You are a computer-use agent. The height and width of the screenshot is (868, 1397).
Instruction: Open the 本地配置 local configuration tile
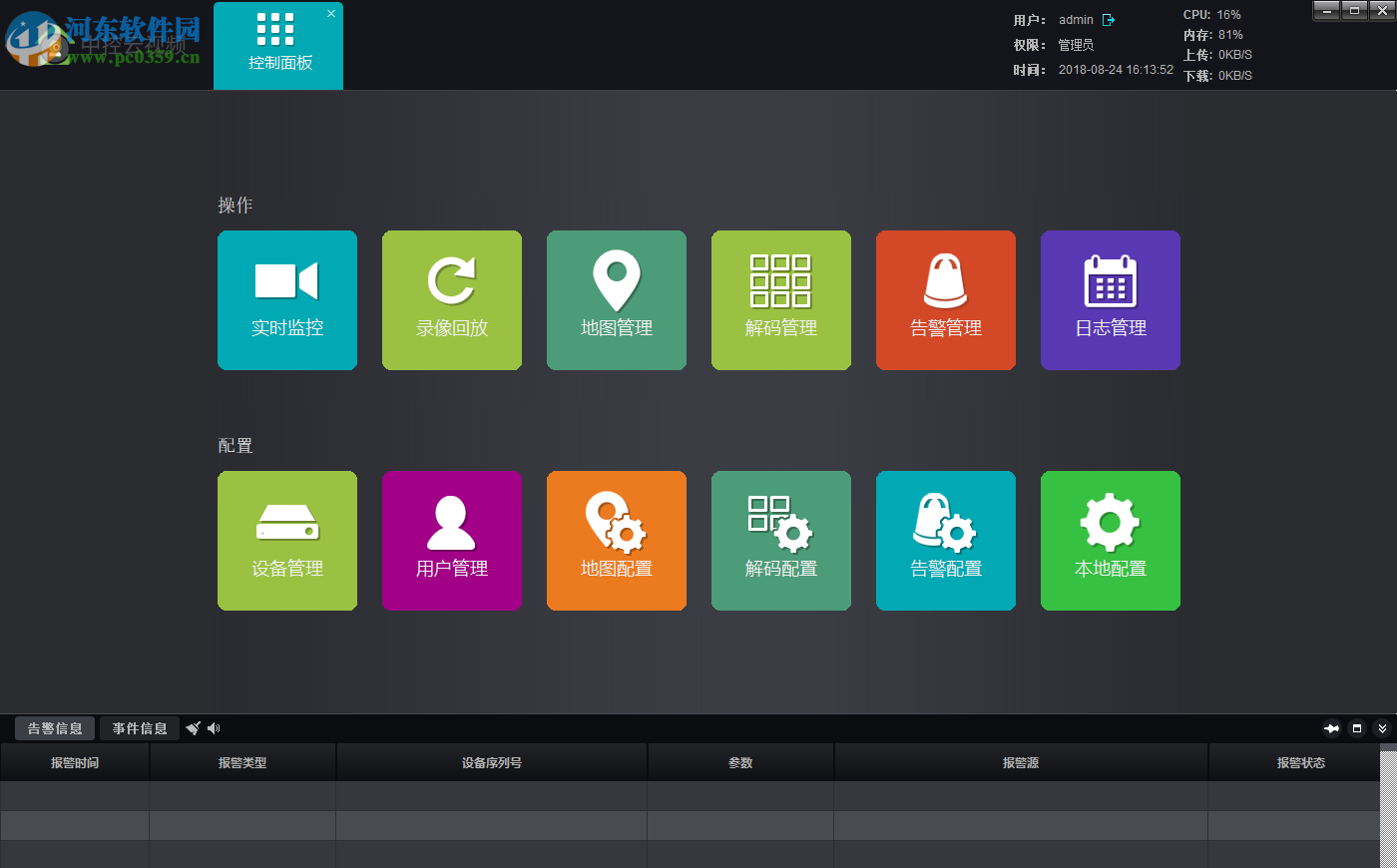[1111, 541]
